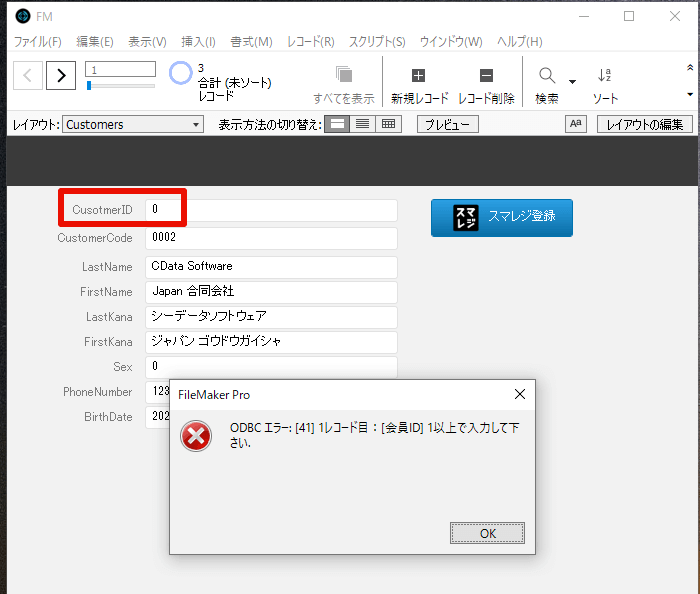Click the found-set circle indicator
The image size is (700, 594).
[180, 73]
